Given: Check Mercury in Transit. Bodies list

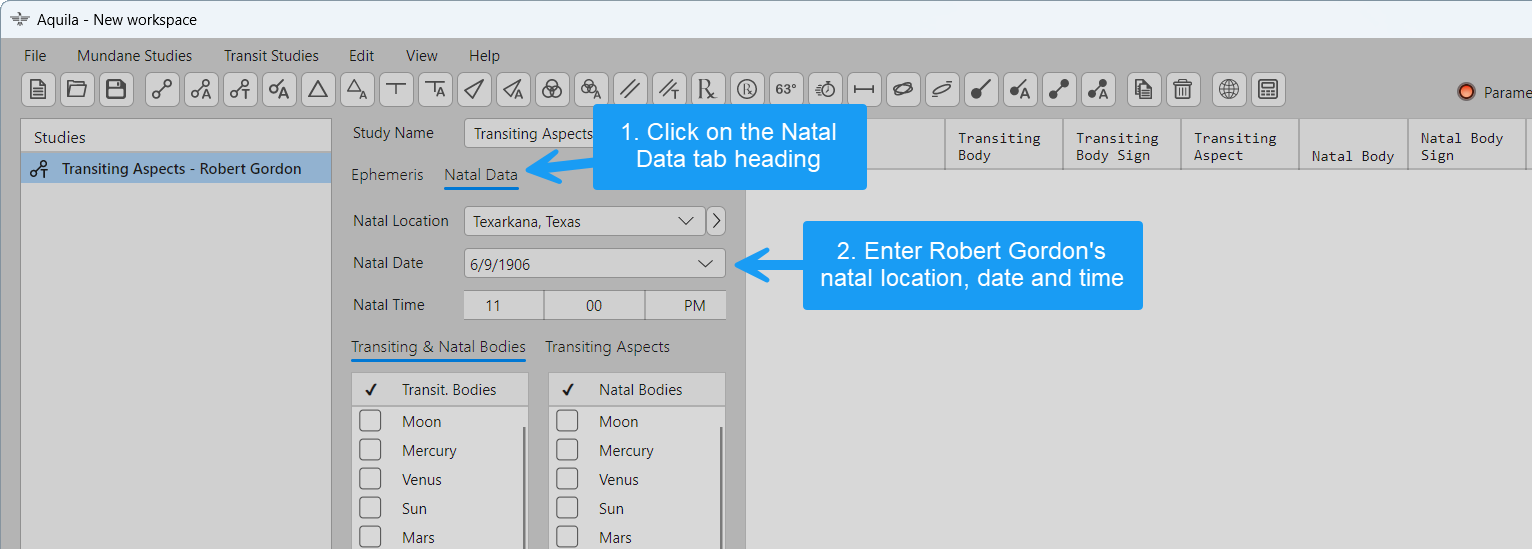Looking at the screenshot, I should click(x=370, y=450).
